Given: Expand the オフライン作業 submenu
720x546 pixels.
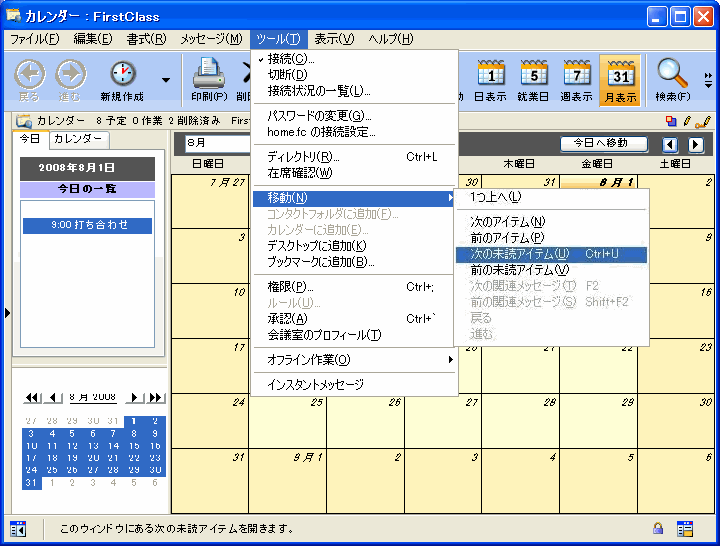Looking at the screenshot, I should [354, 359].
